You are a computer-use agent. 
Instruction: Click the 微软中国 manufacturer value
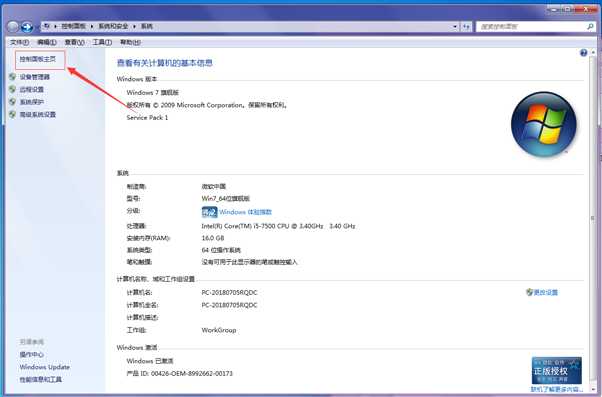pos(214,187)
